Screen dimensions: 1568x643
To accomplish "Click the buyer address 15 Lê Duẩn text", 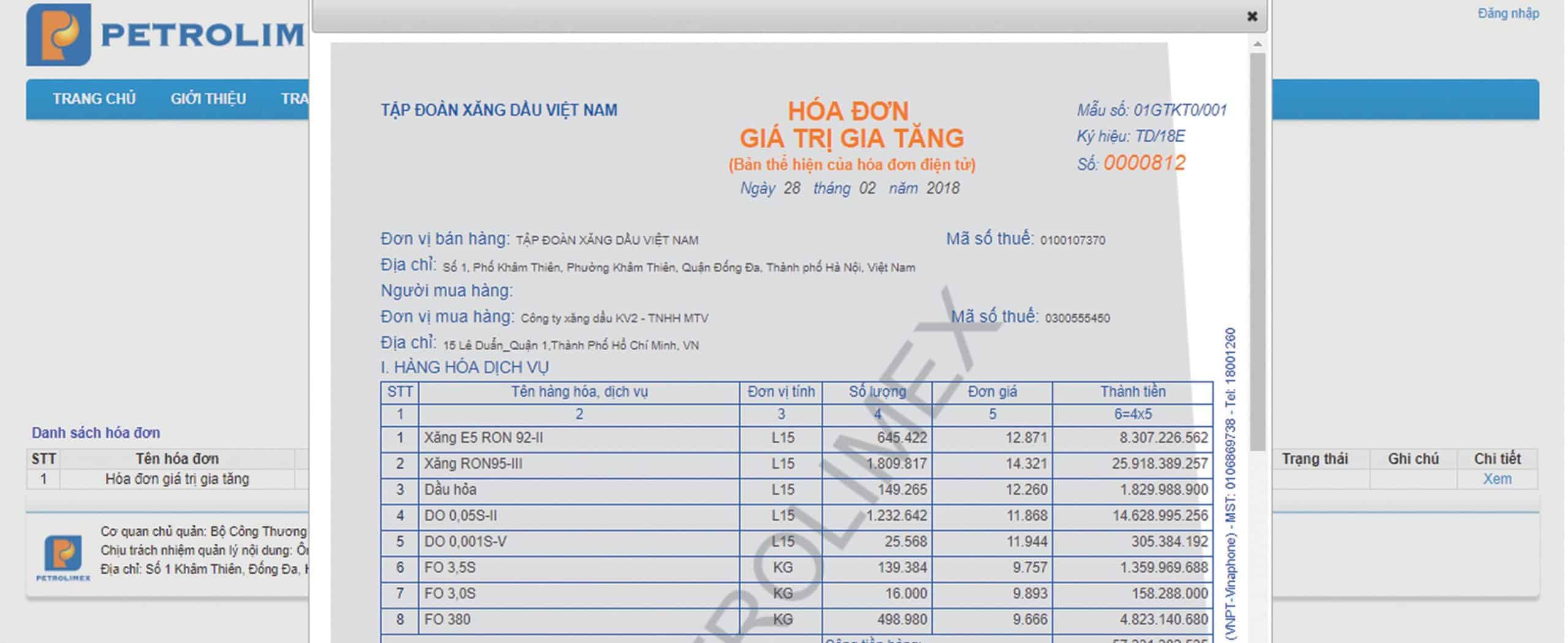I will pyautogui.click(x=571, y=345).
